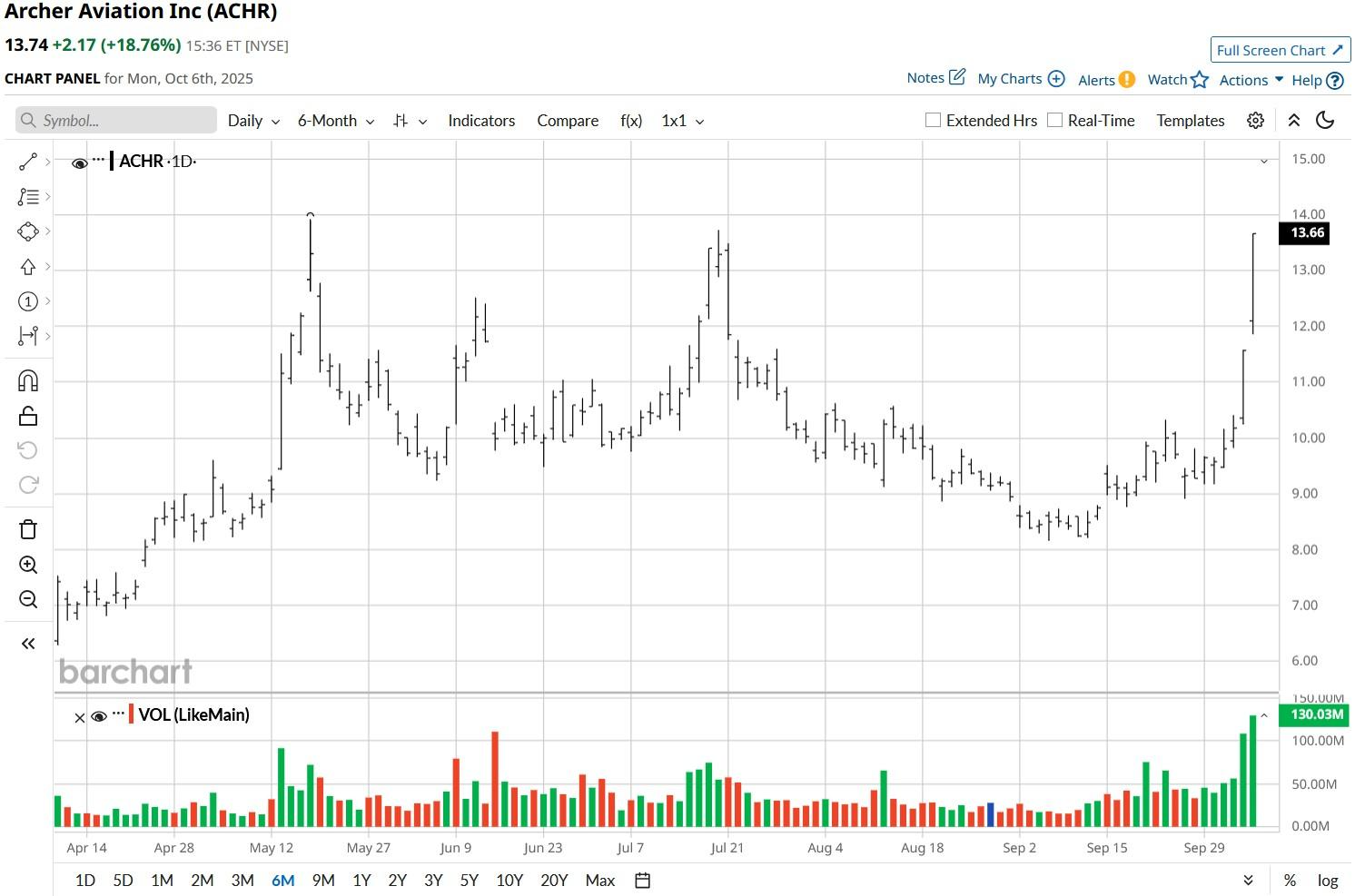Remove the VOL indicator
The height and width of the screenshot is (896, 1355).
[80, 717]
